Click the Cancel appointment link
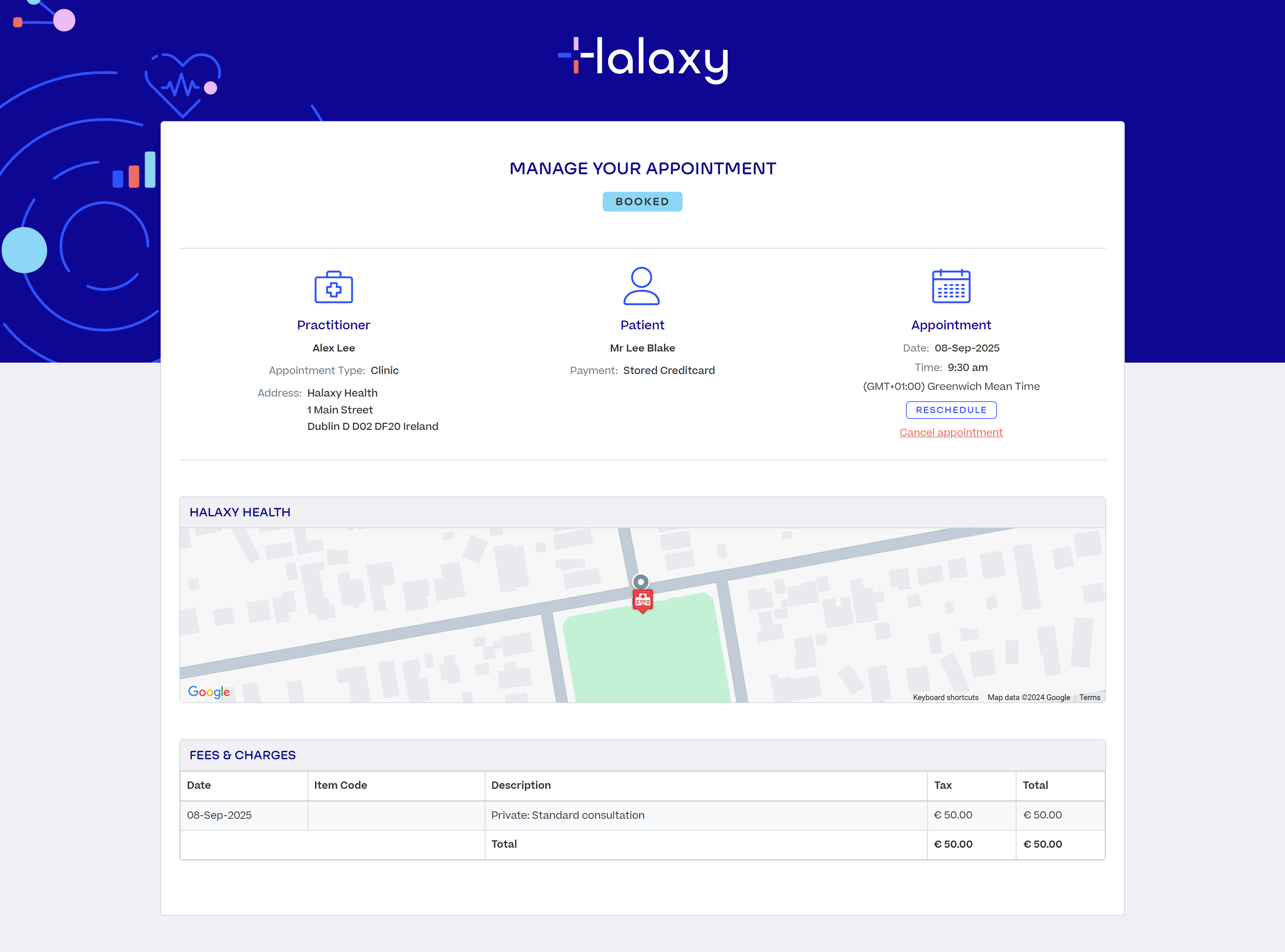The image size is (1285, 952). click(951, 432)
